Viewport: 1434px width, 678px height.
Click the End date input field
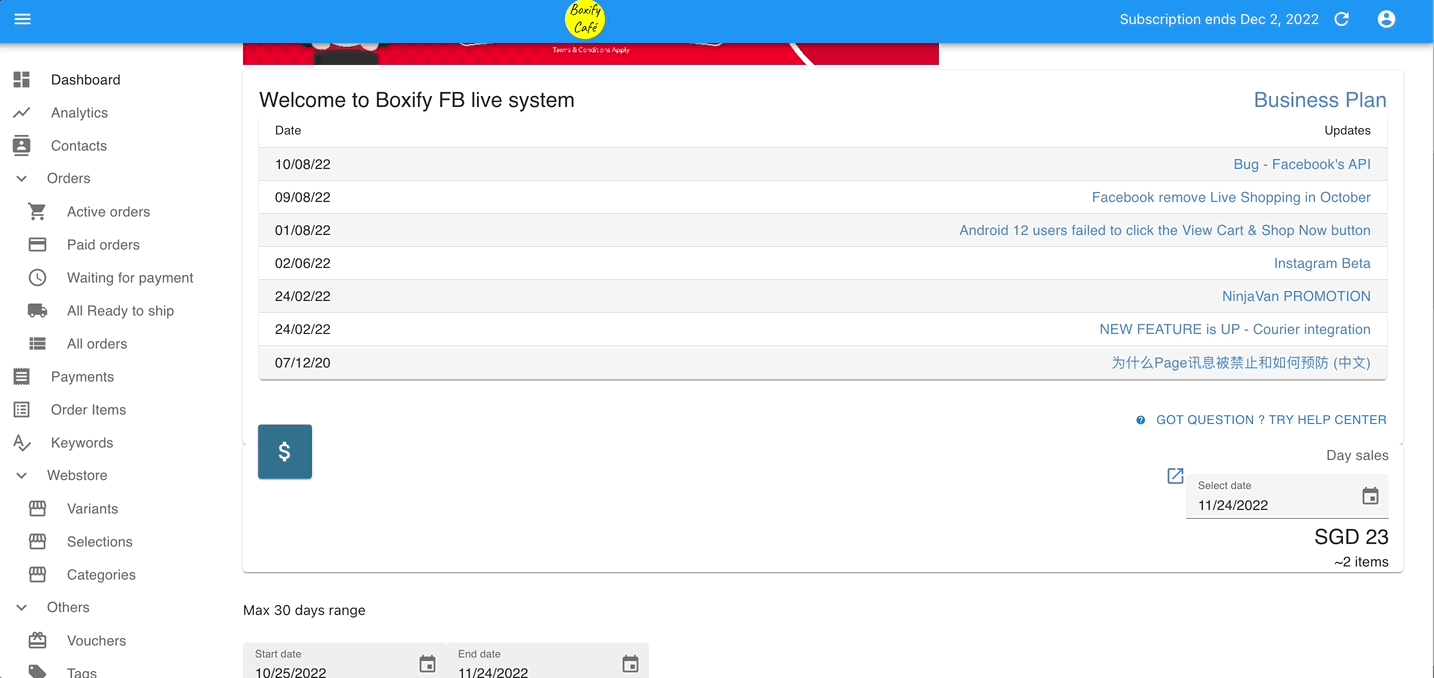547,661
